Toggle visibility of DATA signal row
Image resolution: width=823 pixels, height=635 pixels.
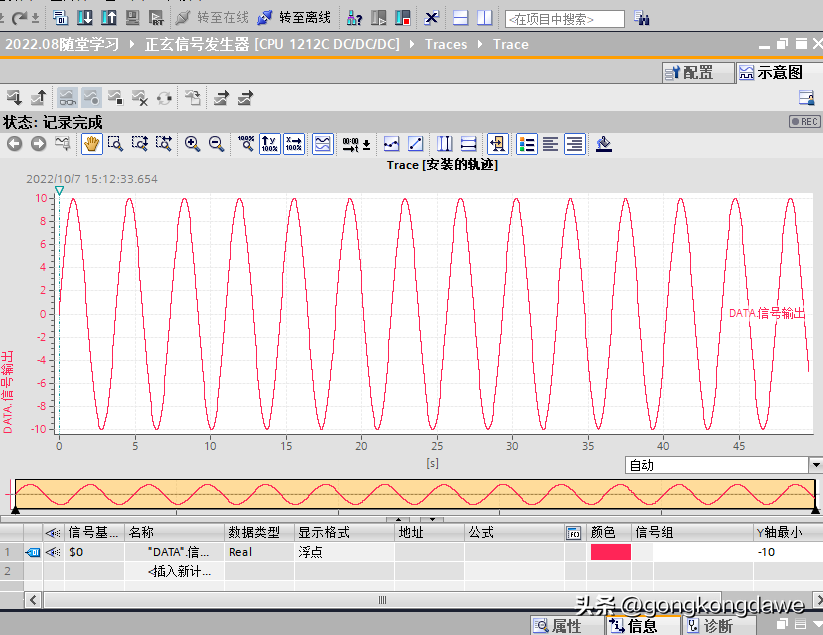tap(53, 552)
